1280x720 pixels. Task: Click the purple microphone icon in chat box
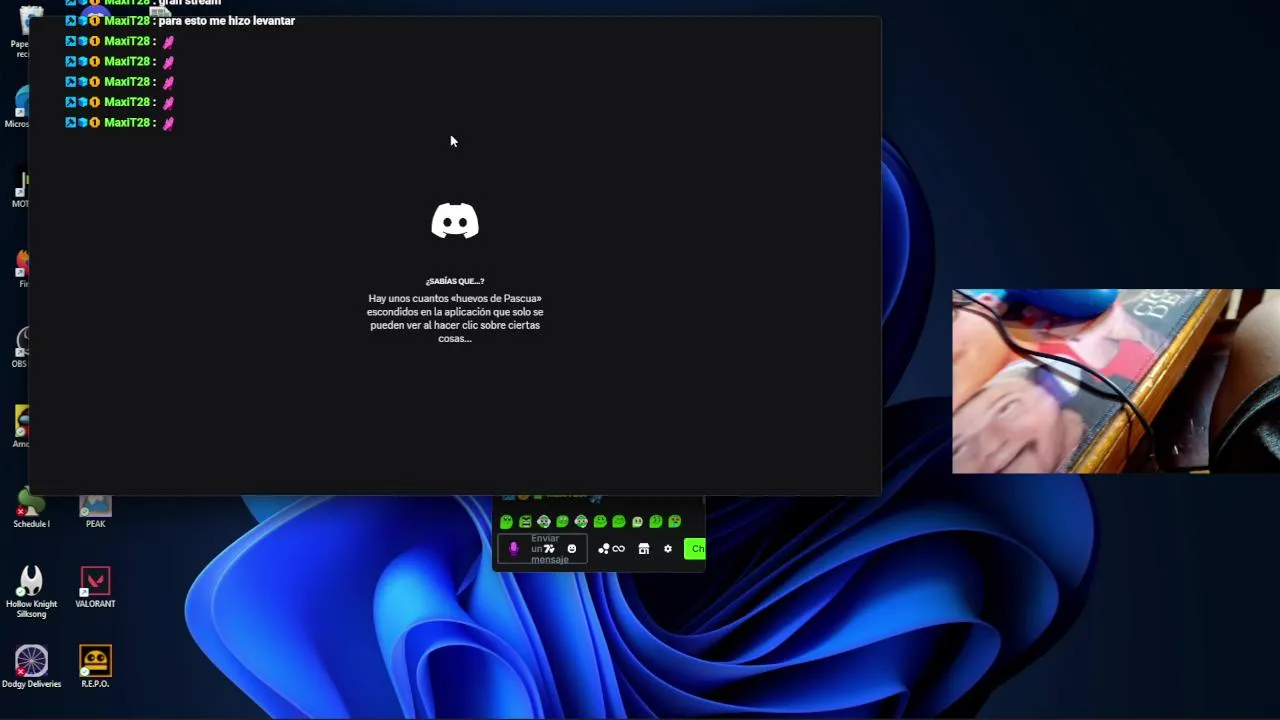pos(514,548)
